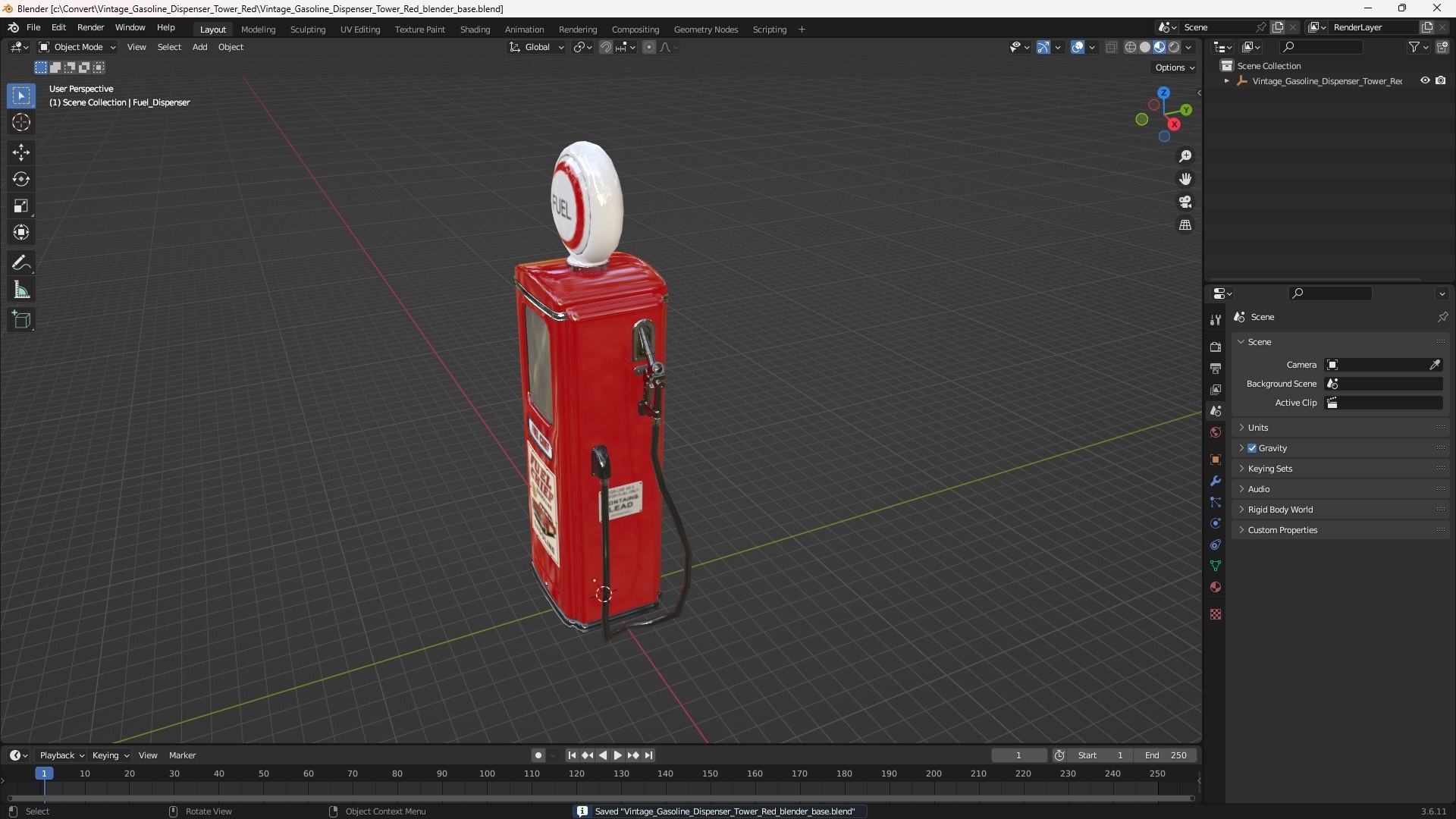Click the current frame number field
This screenshot has height=819, width=1456.
1018,755
